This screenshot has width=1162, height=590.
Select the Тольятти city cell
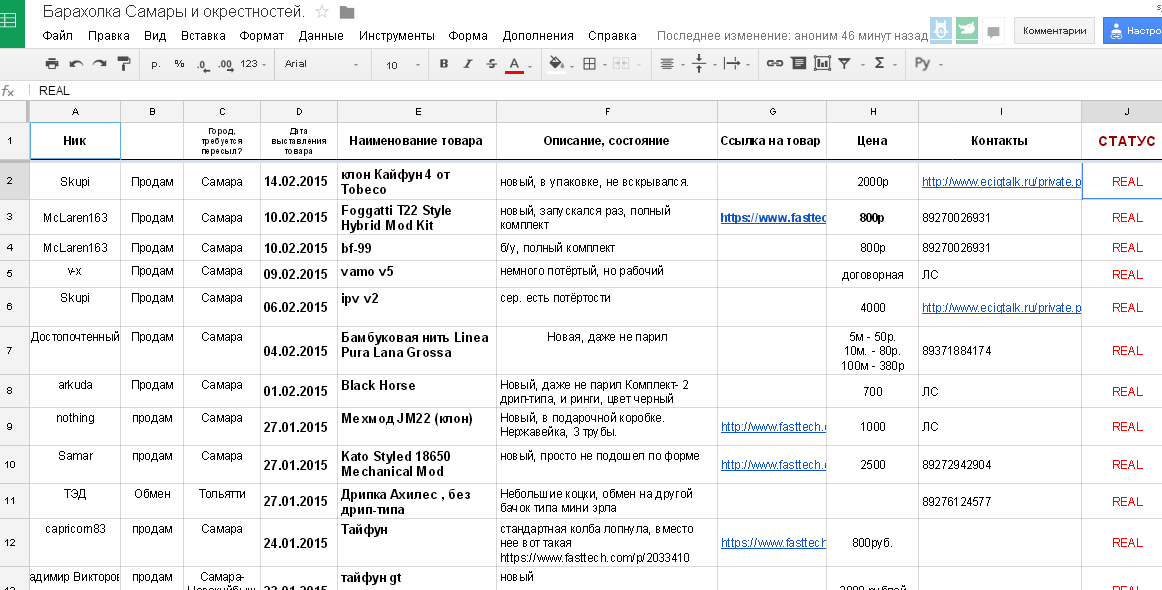tap(222, 501)
